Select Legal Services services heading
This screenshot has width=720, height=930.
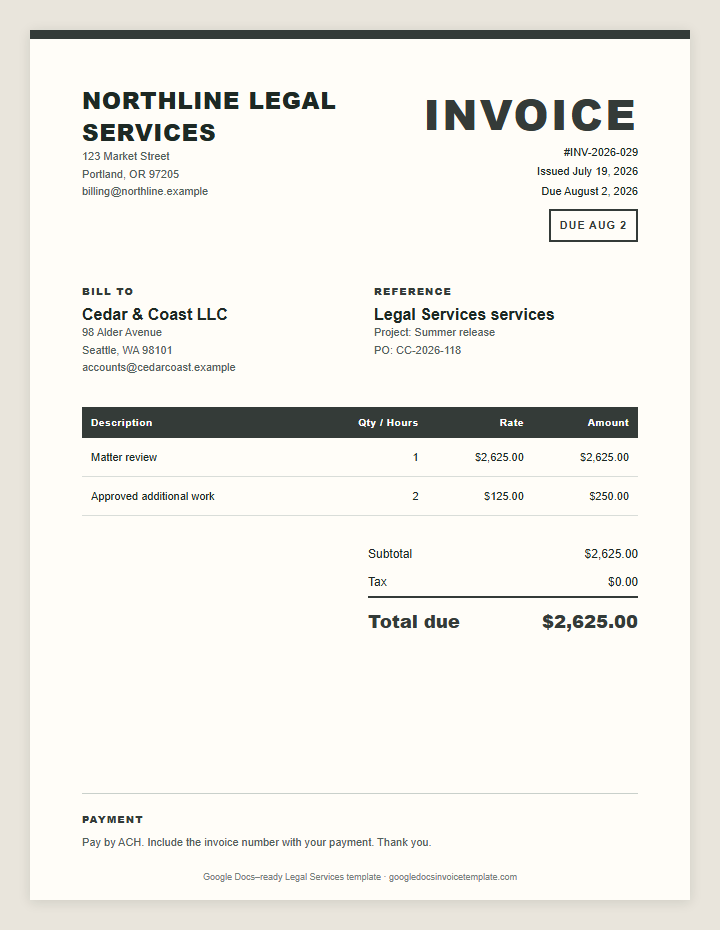point(464,314)
